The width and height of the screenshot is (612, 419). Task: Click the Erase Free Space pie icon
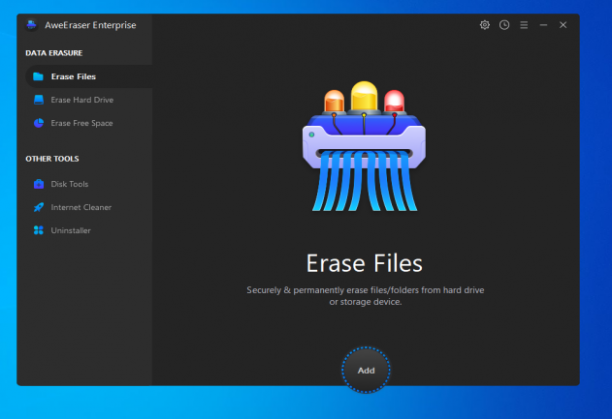[x=39, y=123]
